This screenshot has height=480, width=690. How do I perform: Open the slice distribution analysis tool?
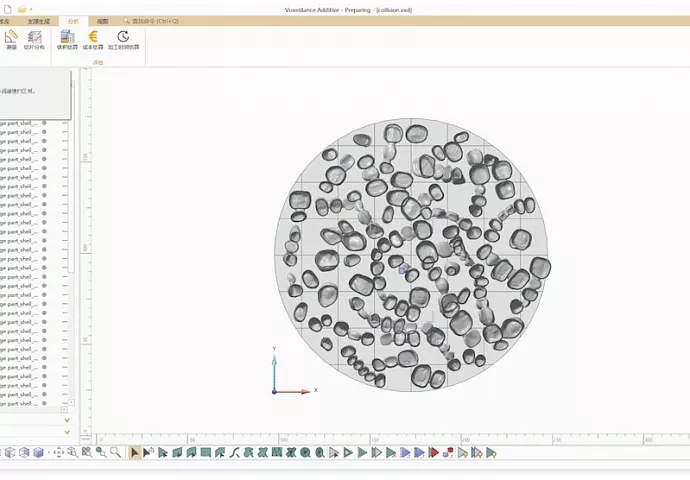35,39
